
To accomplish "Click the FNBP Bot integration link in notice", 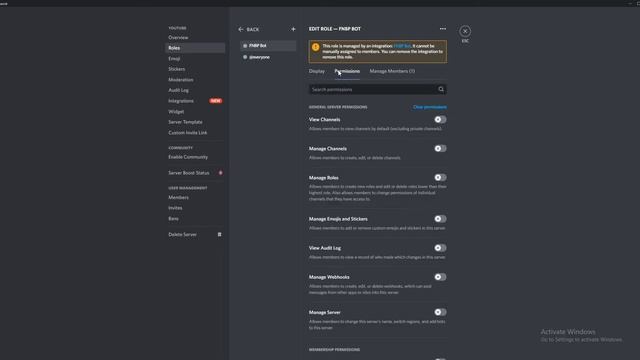I will [402, 46].
